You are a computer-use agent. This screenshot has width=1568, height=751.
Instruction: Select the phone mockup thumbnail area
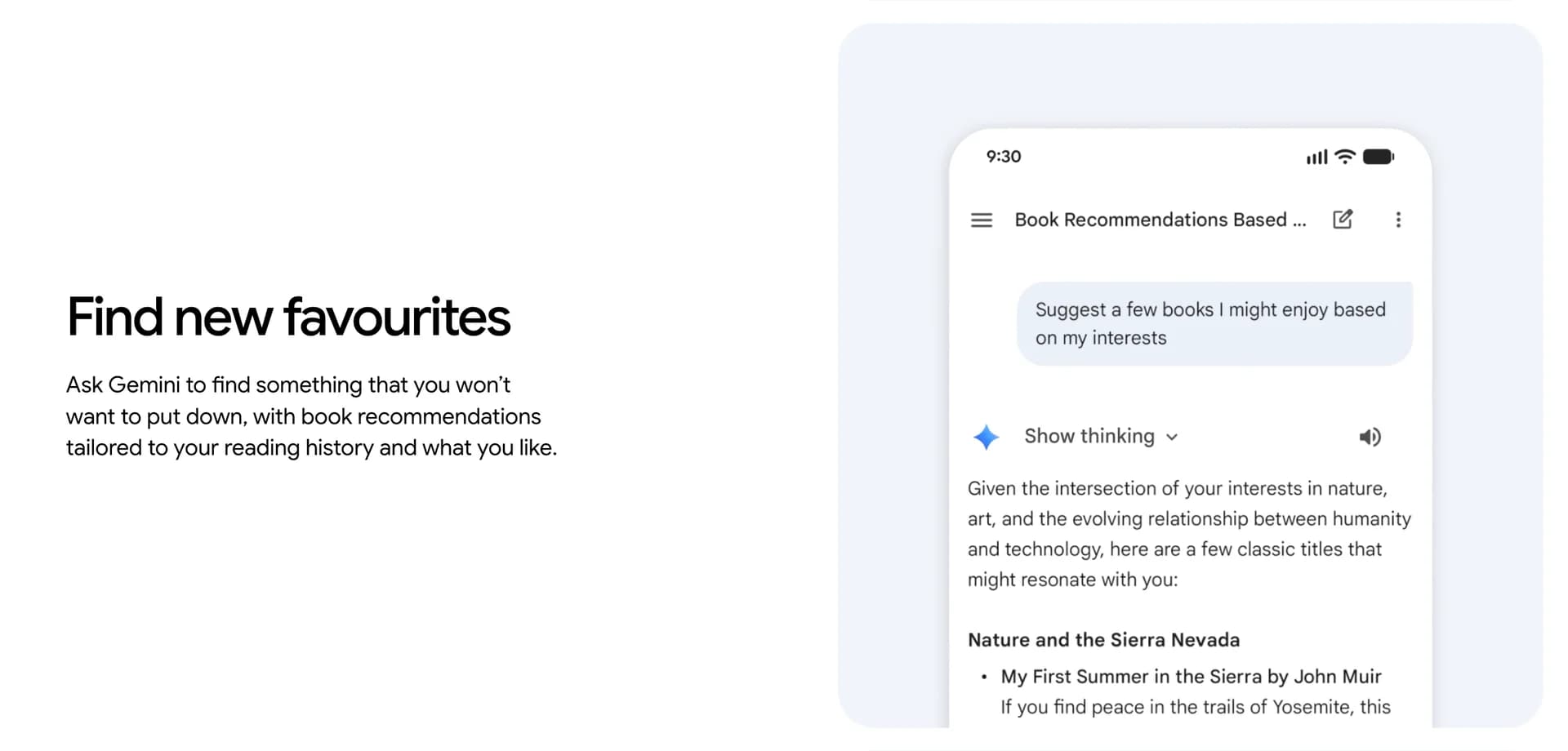pos(1188,424)
